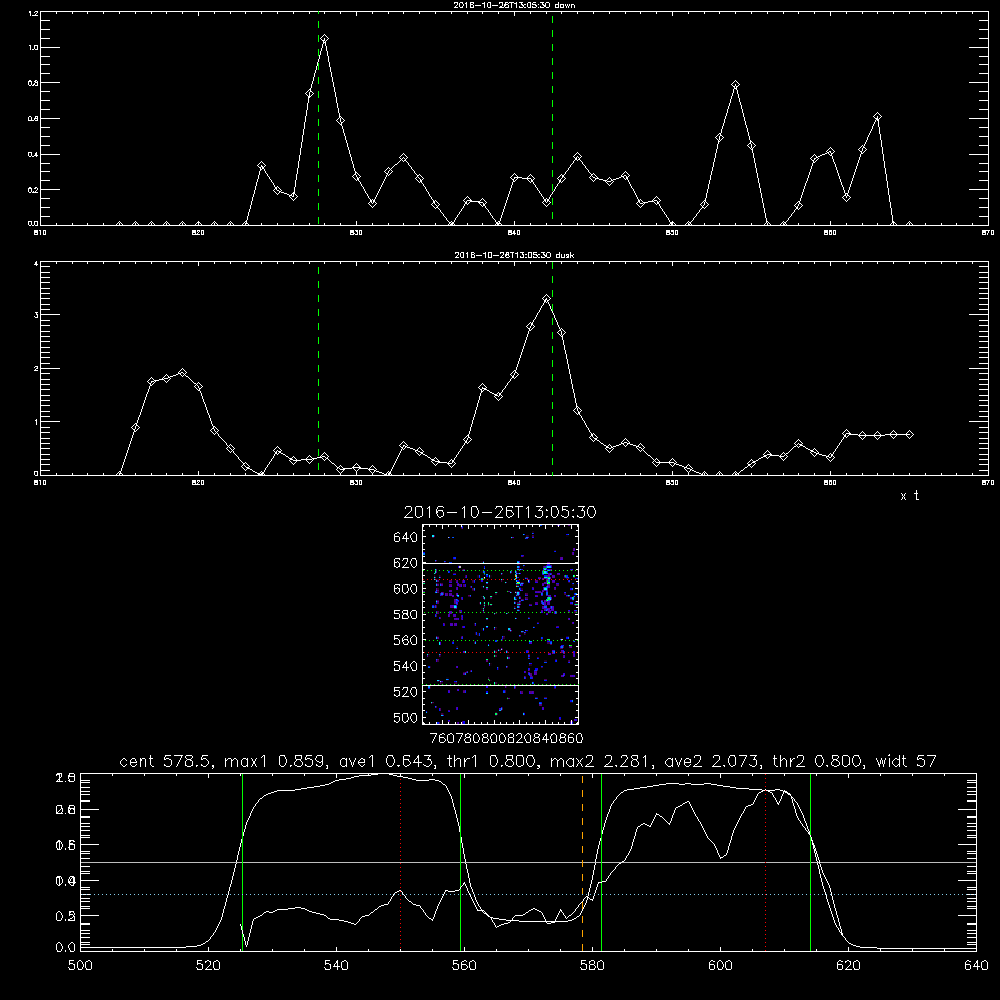The width and height of the screenshot is (1000, 1000).
Task: Click the red dotted vertical line at 550
Action: pos(401,862)
